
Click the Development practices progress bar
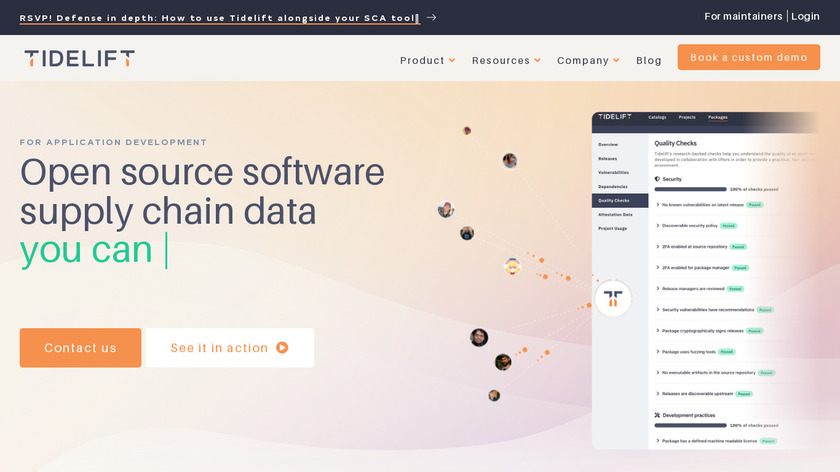coord(691,425)
